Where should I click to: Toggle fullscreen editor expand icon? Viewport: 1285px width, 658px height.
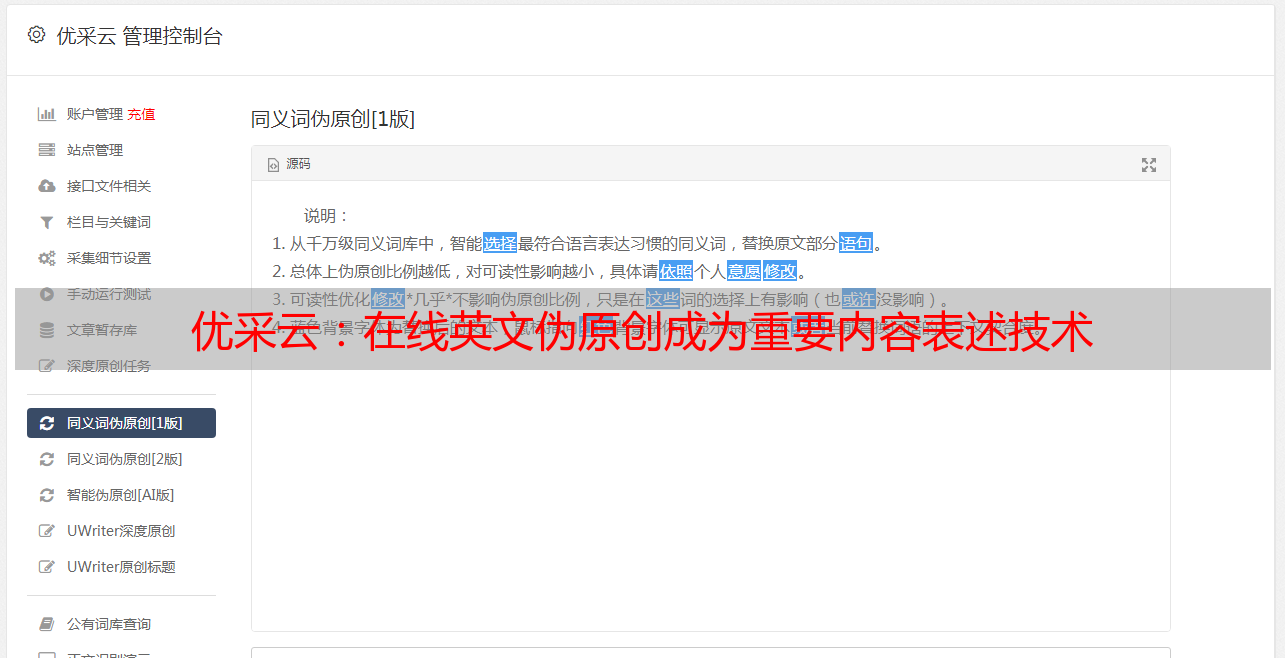[1149, 165]
